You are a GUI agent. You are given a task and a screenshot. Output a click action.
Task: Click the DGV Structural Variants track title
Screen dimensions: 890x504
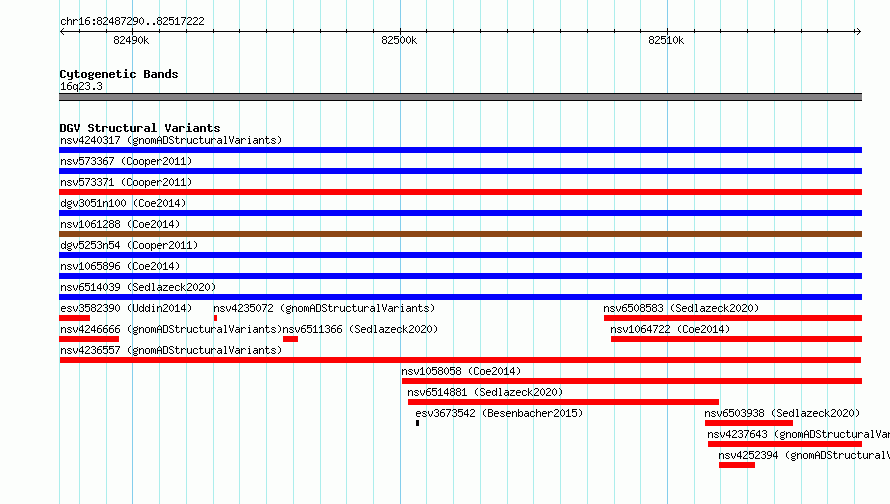(x=140, y=128)
